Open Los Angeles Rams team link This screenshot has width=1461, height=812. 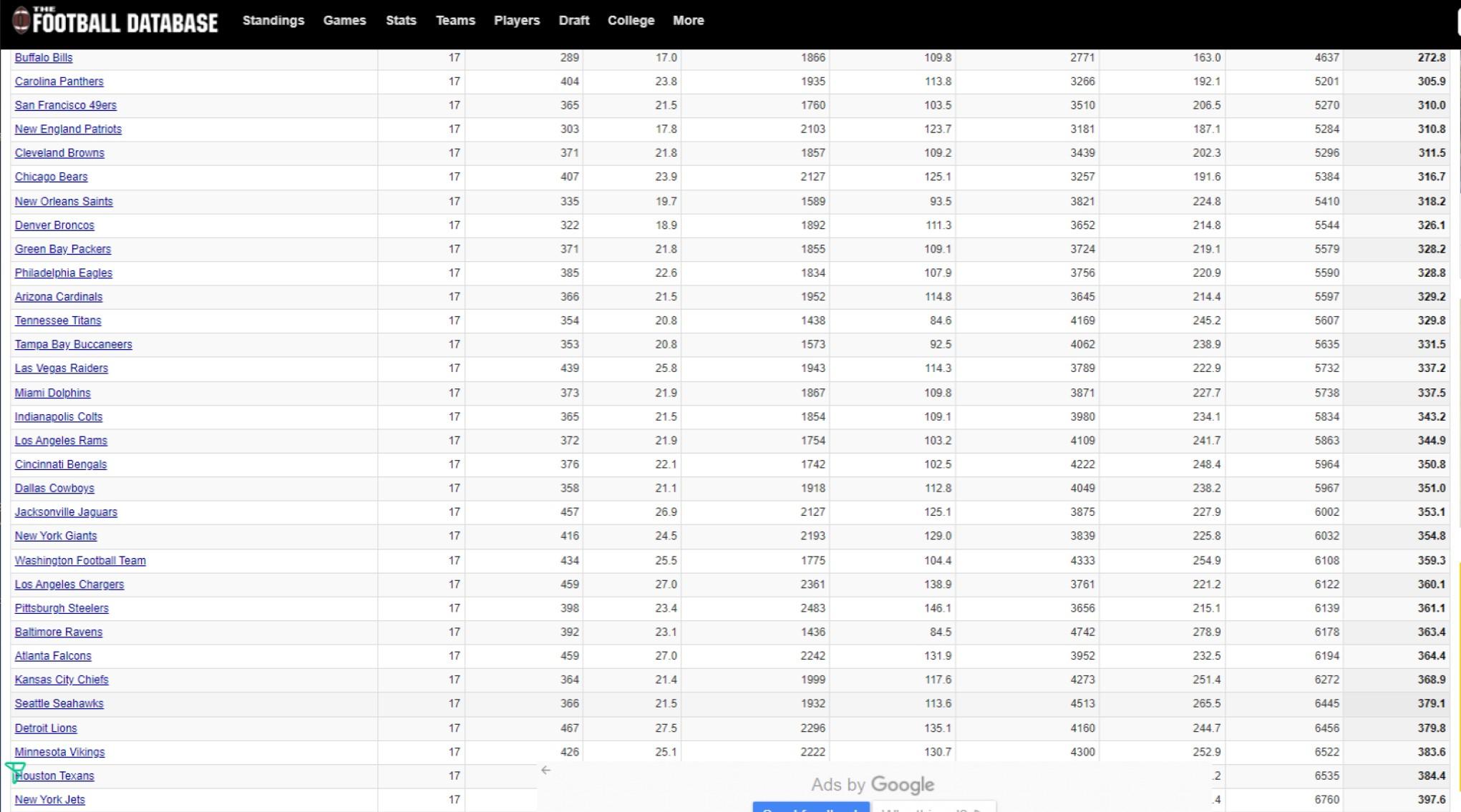61,441
